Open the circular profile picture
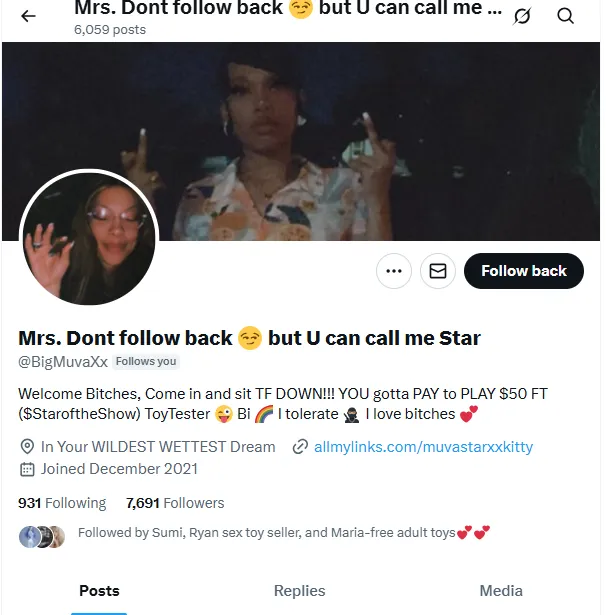This screenshot has width=606, height=615. (x=89, y=238)
